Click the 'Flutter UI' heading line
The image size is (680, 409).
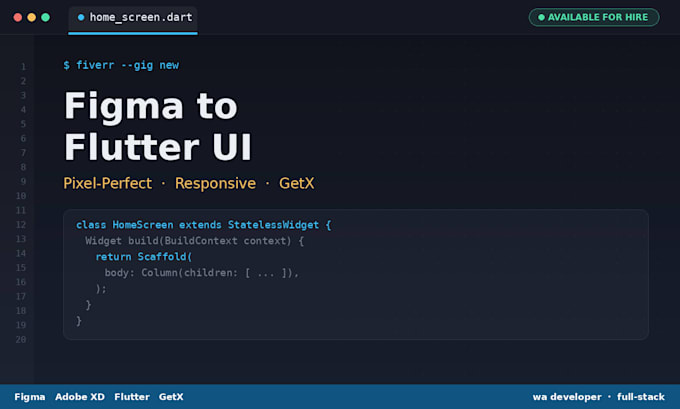[158, 147]
